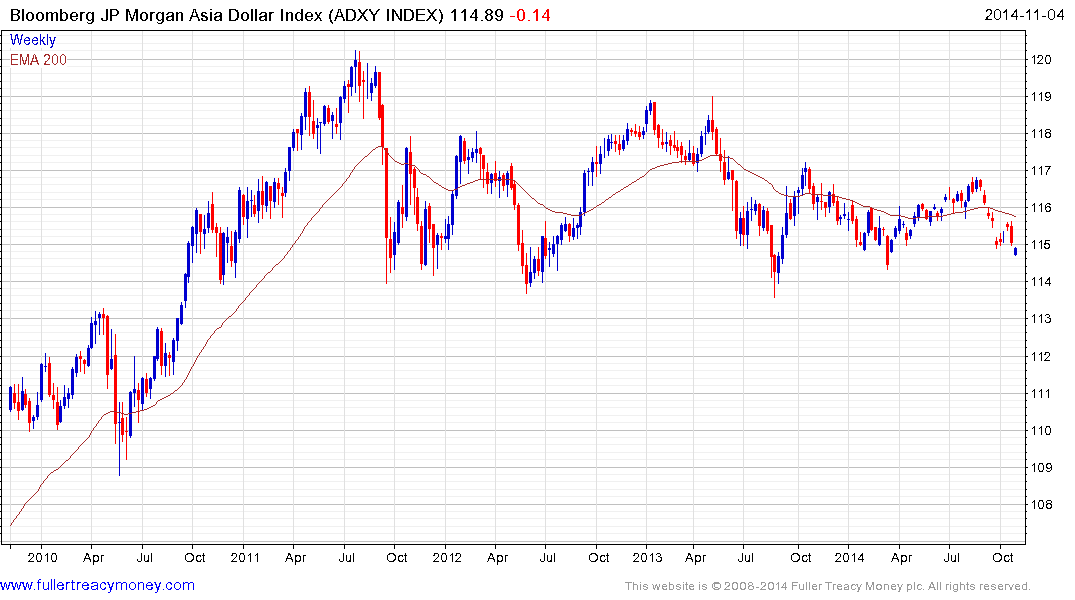Click the price change value -0.14
The image size is (1075, 600).
pos(530,15)
